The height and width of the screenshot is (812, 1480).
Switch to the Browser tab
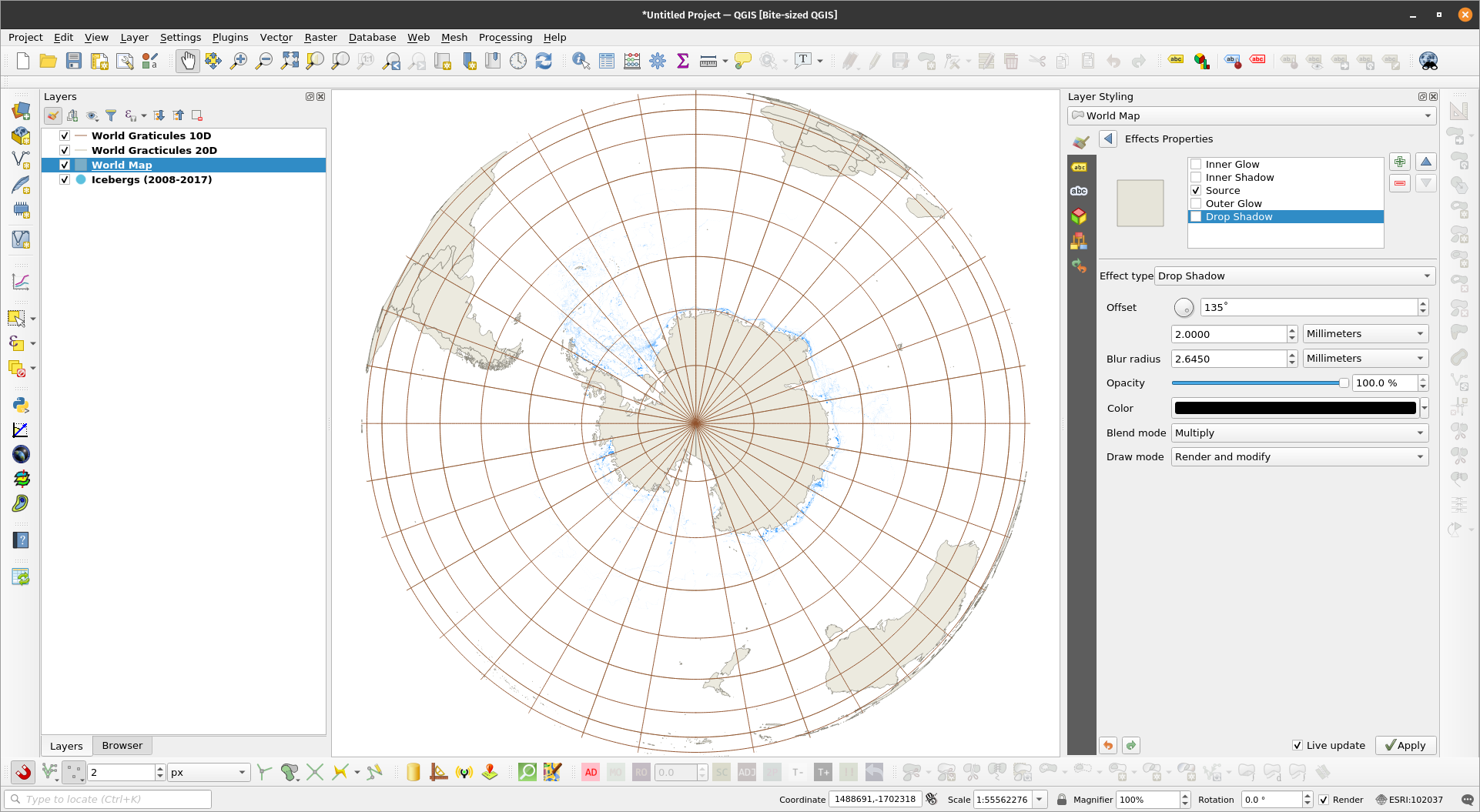pyautogui.click(x=122, y=745)
